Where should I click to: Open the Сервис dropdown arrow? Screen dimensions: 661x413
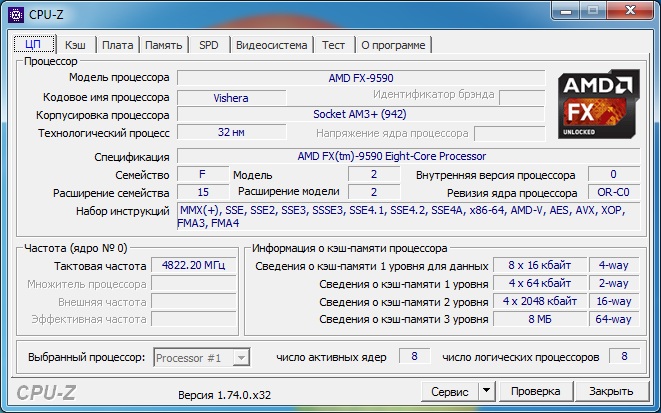point(486,391)
